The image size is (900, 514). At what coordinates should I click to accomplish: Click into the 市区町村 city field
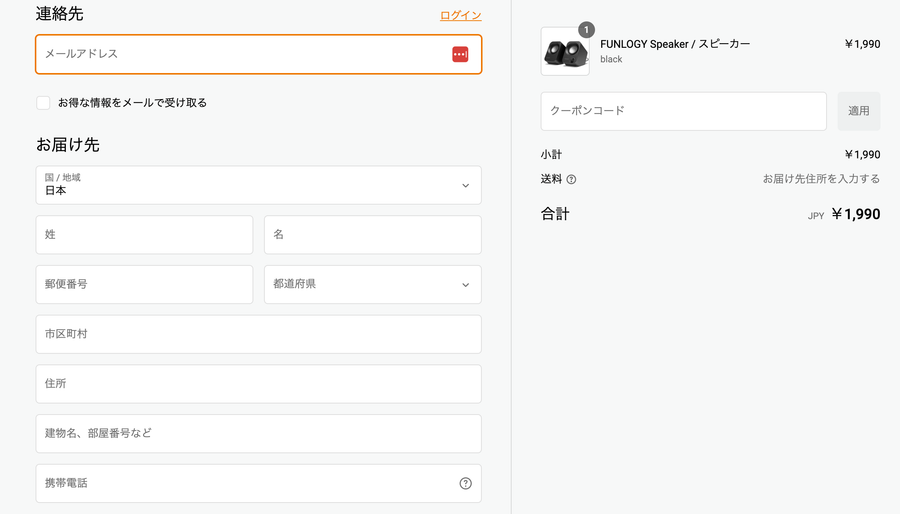tap(258, 334)
